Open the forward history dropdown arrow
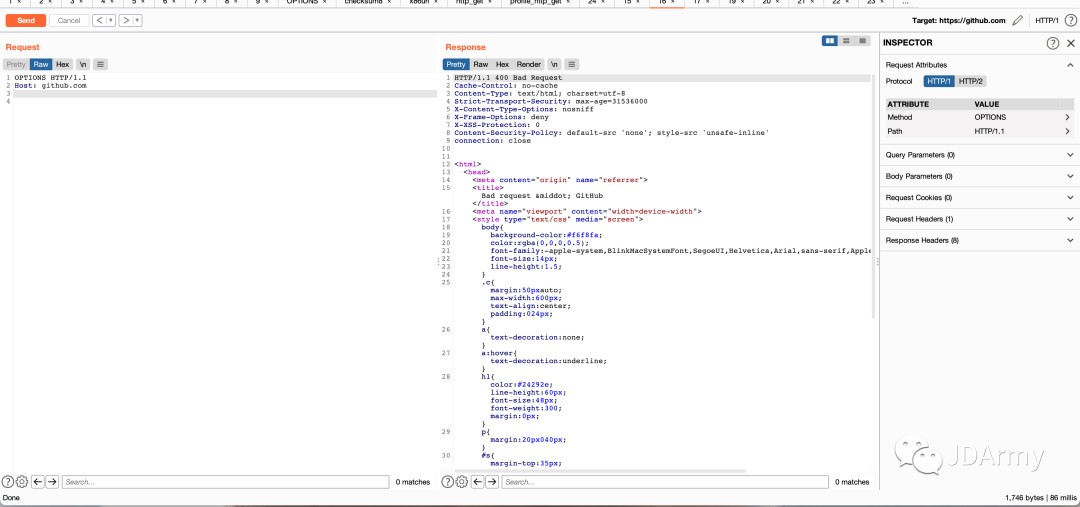The width and height of the screenshot is (1080, 507). pos(138,21)
